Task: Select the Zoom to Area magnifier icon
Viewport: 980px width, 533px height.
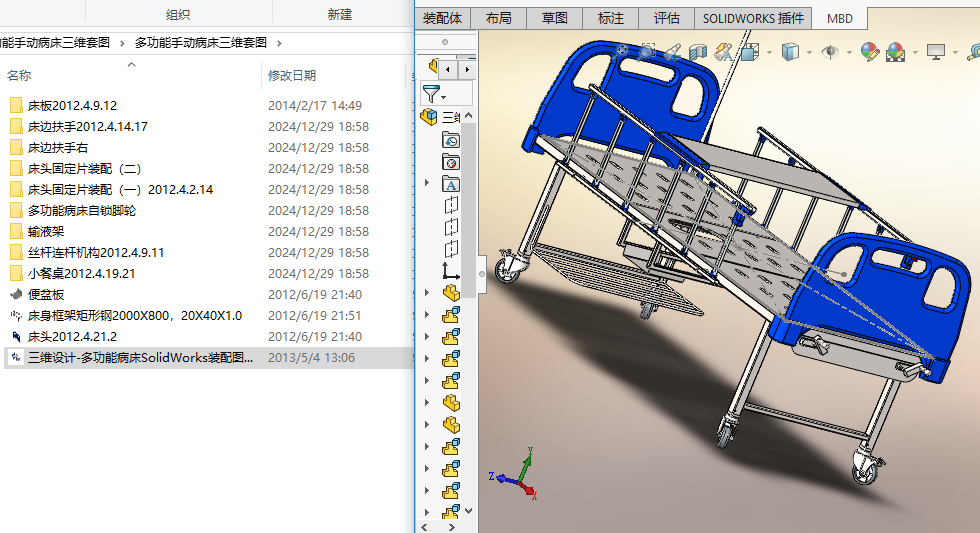Action: 648,51
